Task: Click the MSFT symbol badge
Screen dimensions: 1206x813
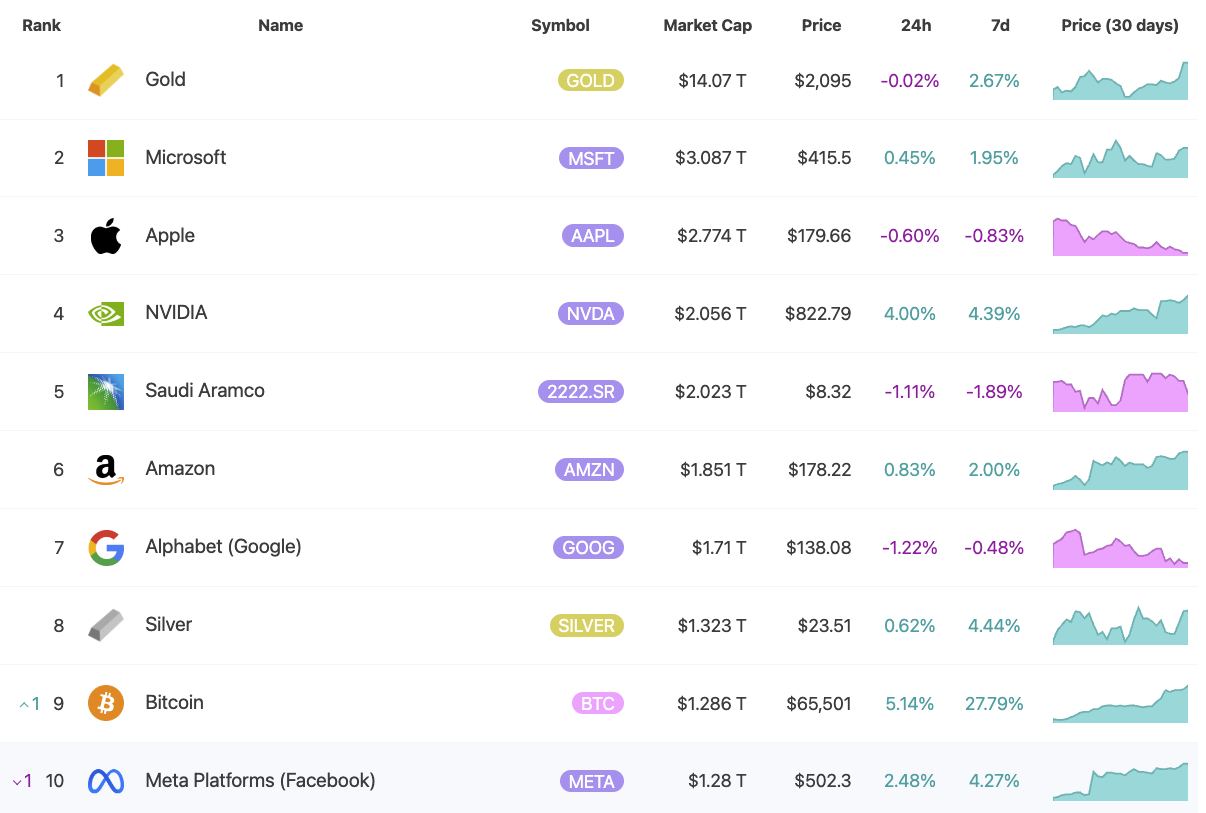Action: click(591, 158)
